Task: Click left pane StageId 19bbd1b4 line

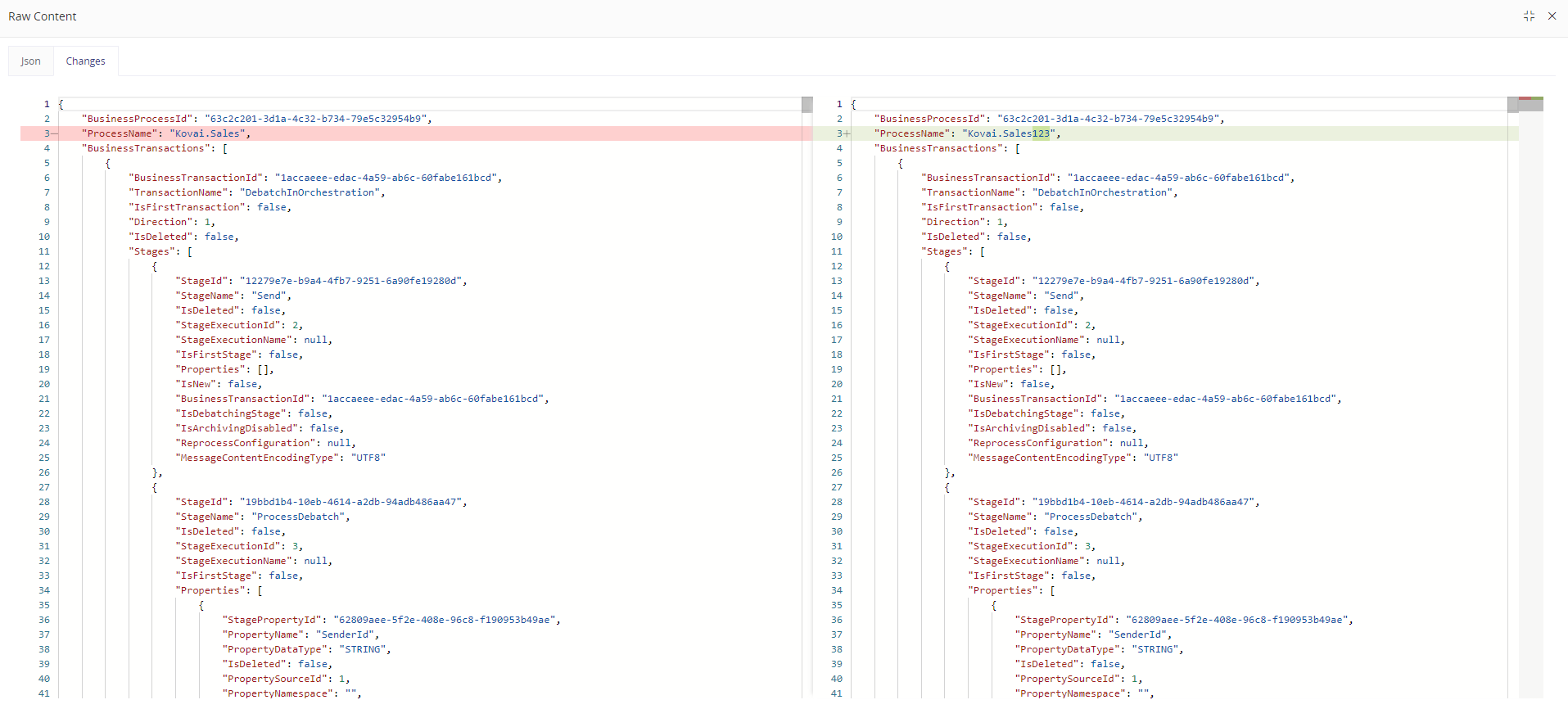Action: 322,502
